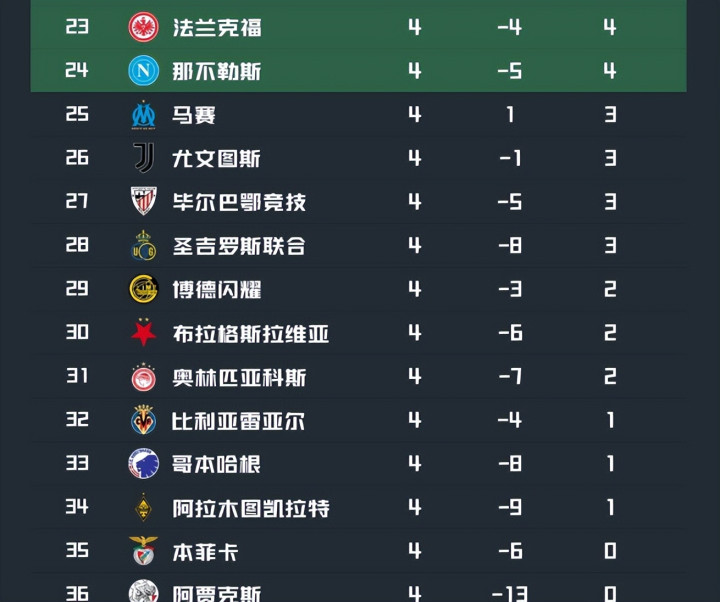The height and width of the screenshot is (602, 720).
Task: Open team name 法兰克福
Action: click(x=217, y=27)
